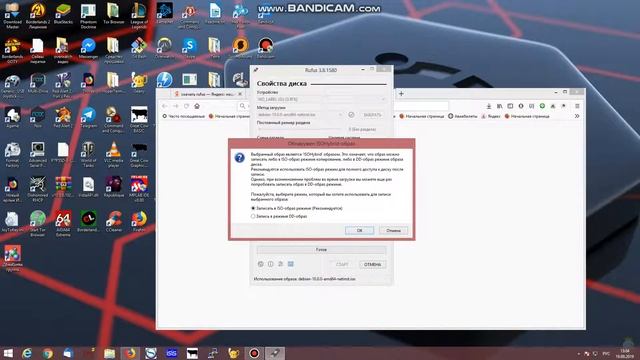Open the Rufus info icon
The image size is (640, 360).
pos(271,264)
